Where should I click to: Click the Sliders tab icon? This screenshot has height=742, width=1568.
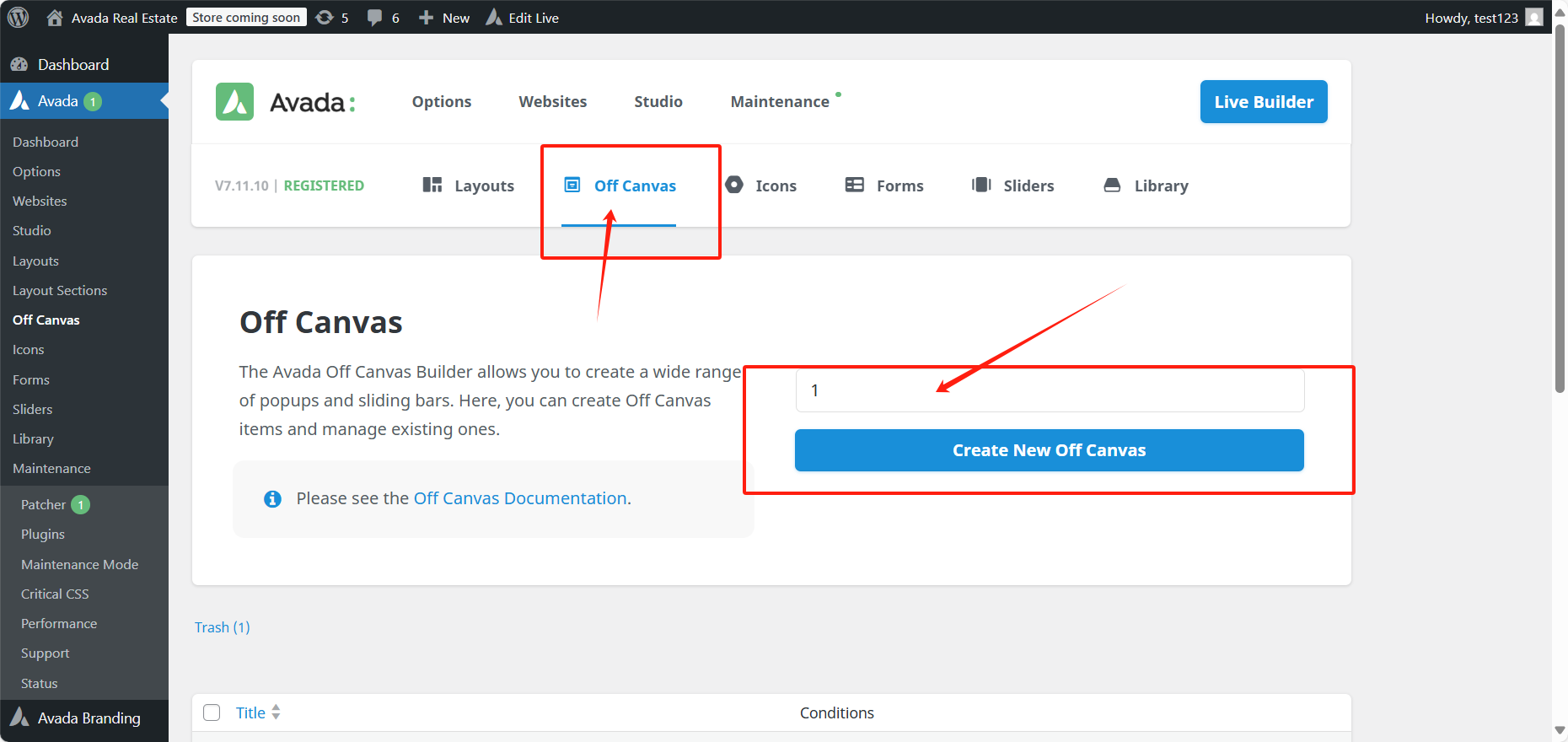point(981,185)
